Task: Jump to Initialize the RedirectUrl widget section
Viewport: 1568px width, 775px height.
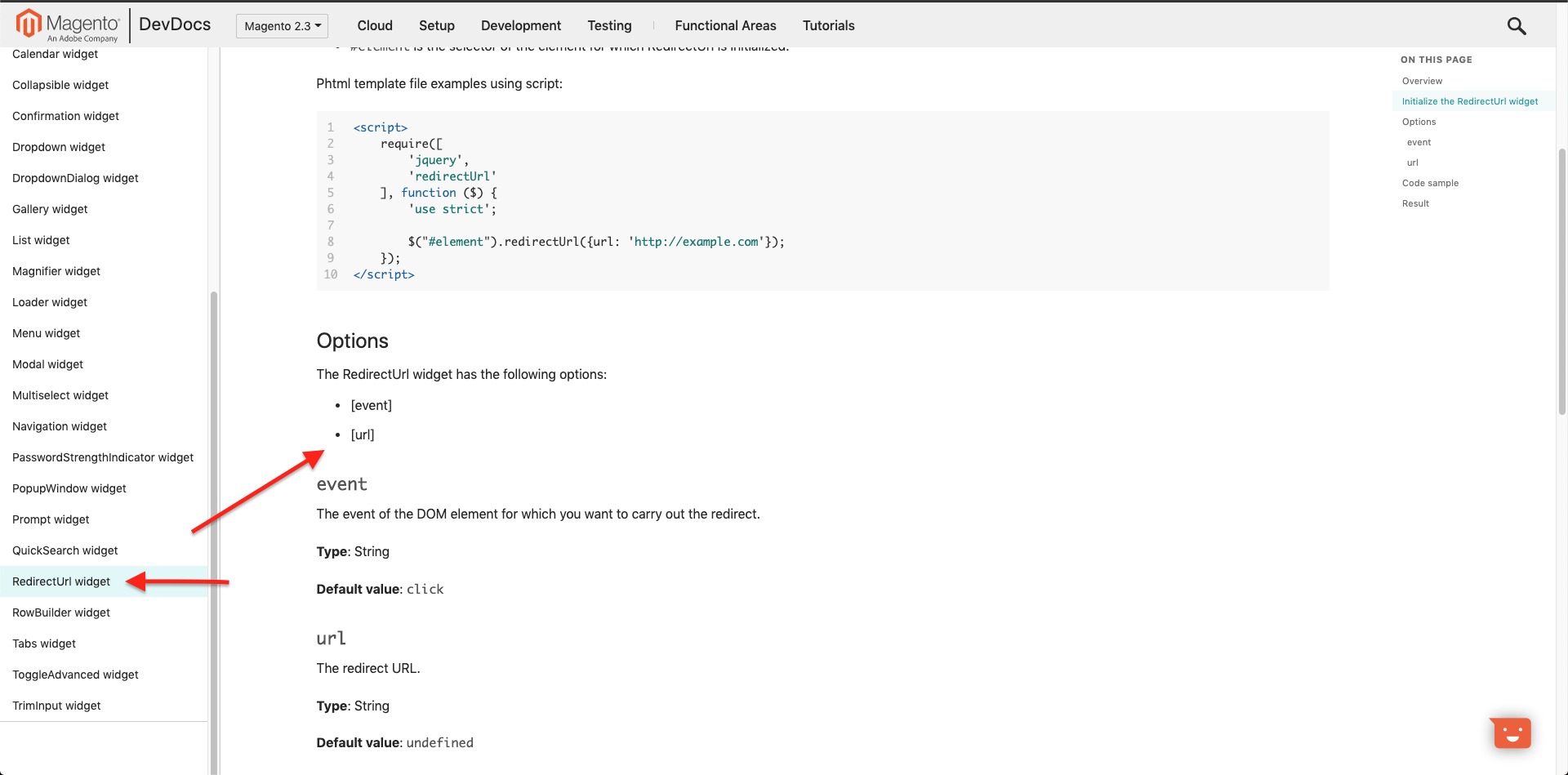Action: click(1469, 101)
